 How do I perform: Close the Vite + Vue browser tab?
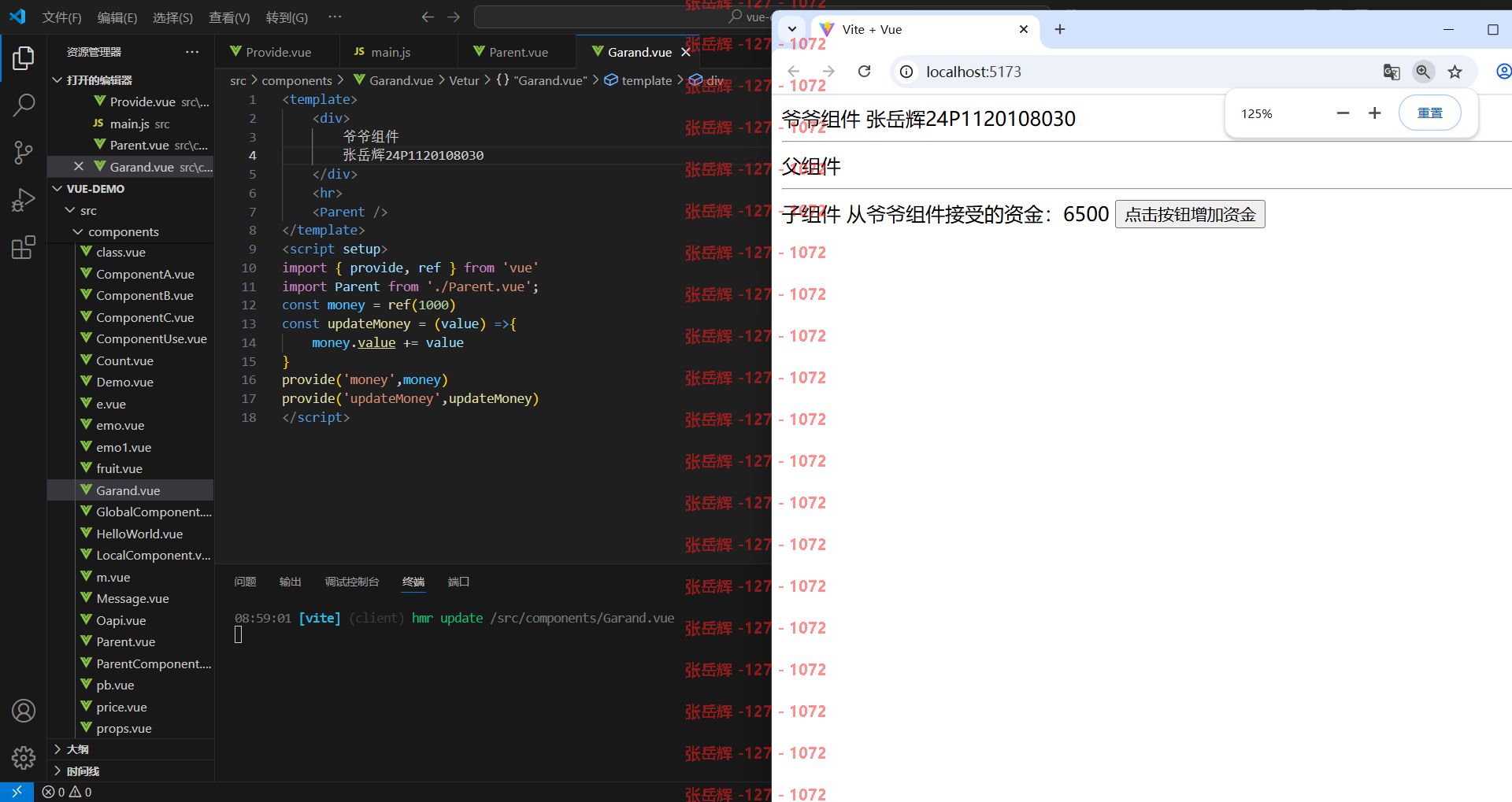tap(1024, 29)
